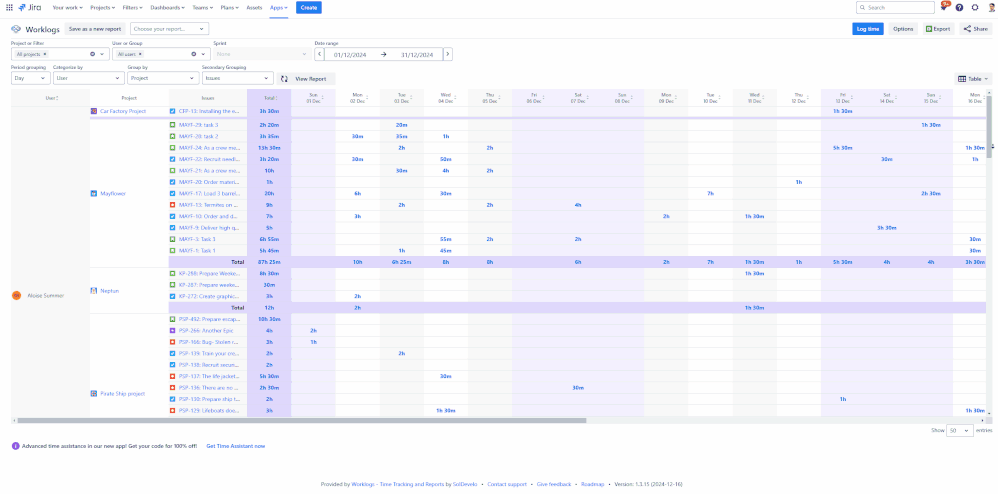Screen dimensions: 998x494
Task: Click the Pirate Ship project icon
Action: click(94, 394)
